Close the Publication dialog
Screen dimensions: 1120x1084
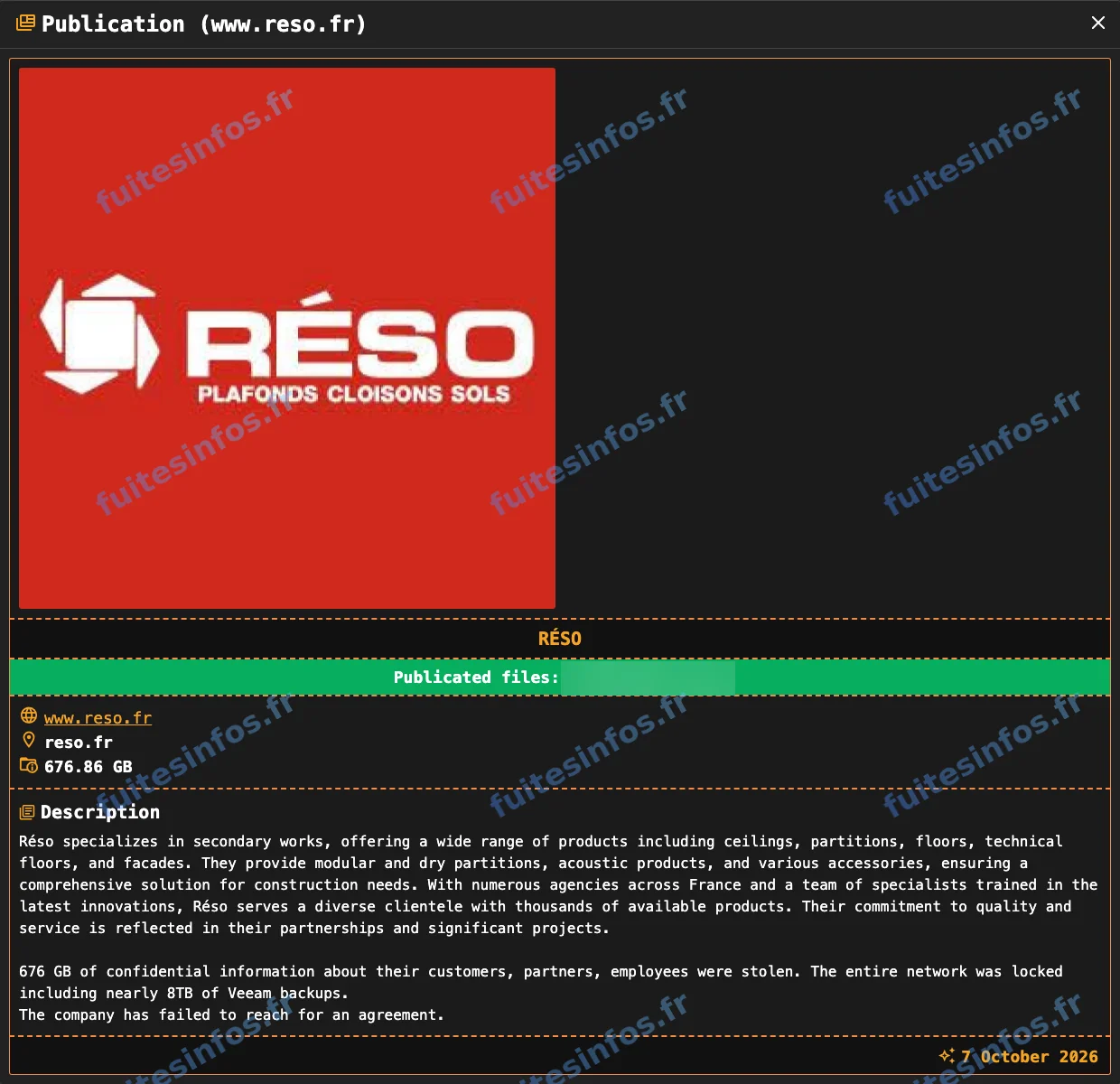[x=1097, y=23]
